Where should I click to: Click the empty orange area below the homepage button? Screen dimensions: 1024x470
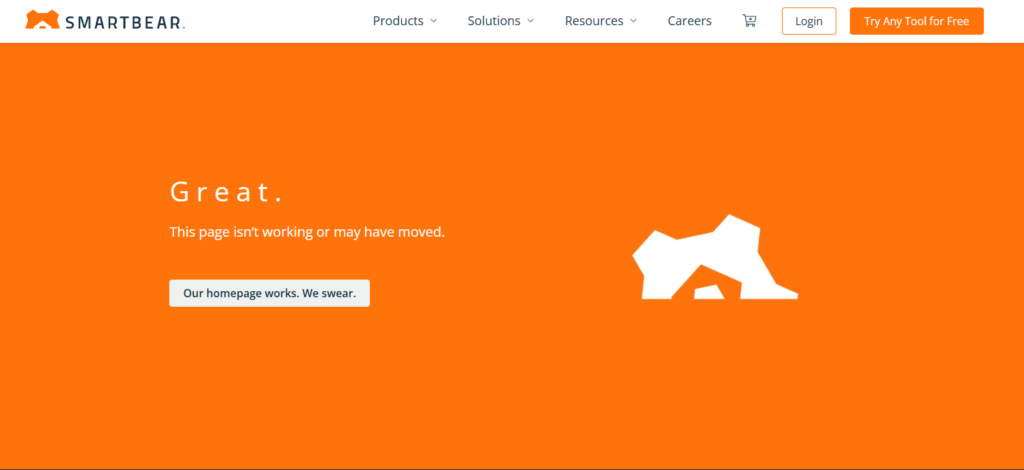click(x=269, y=380)
